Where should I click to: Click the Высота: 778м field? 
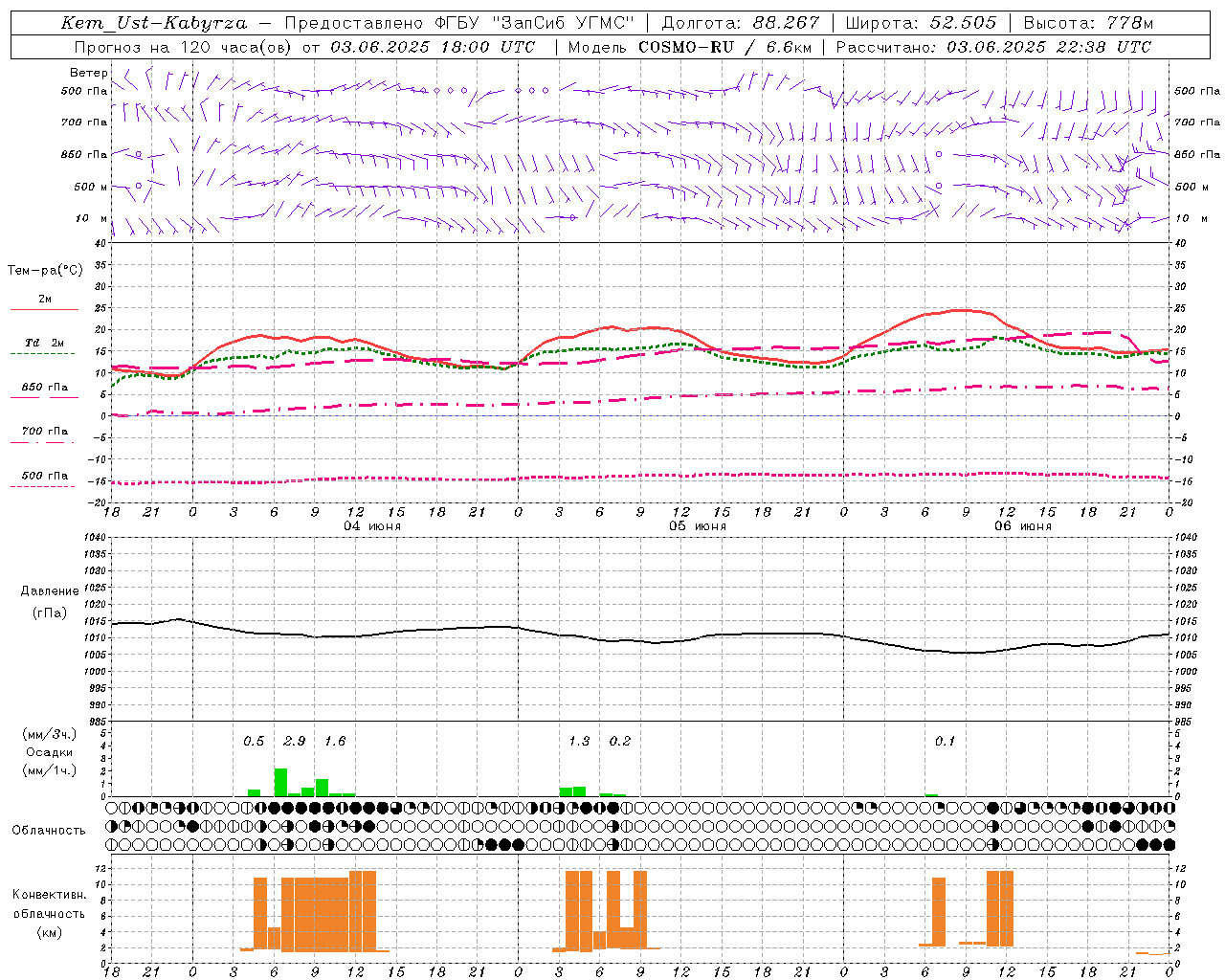click(x=1089, y=23)
